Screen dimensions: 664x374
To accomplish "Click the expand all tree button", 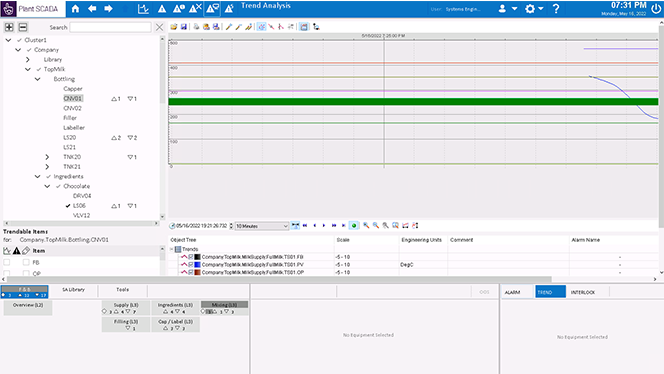I will 9,27.
